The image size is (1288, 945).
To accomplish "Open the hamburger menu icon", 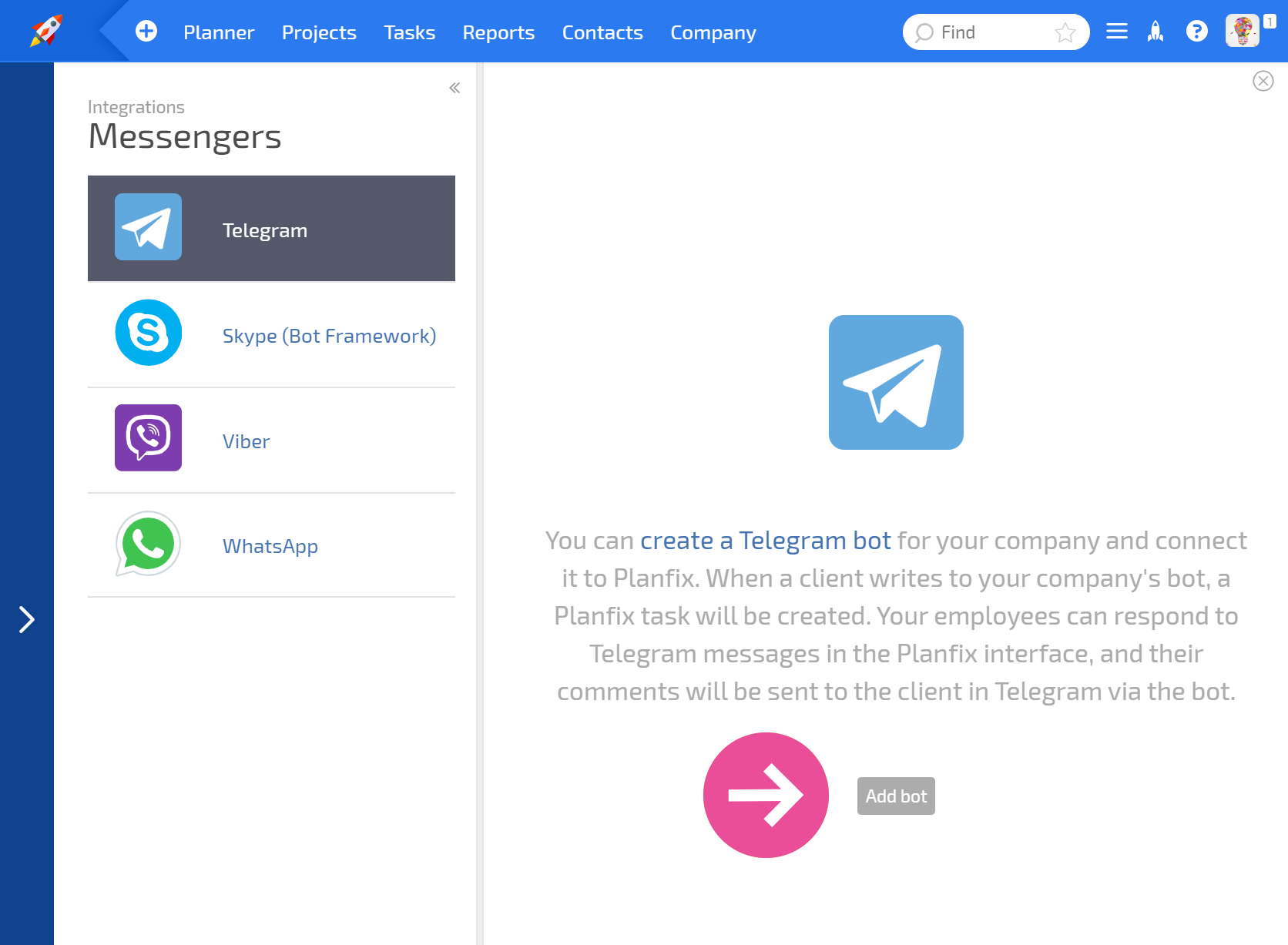I will pyautogui.click(x=1116, y=32).
